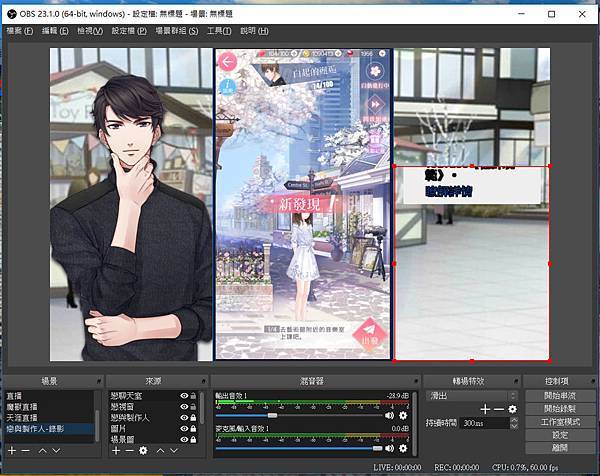
Task: Open source properties gear in 來源 panel
Action: (x=143, y=451)
